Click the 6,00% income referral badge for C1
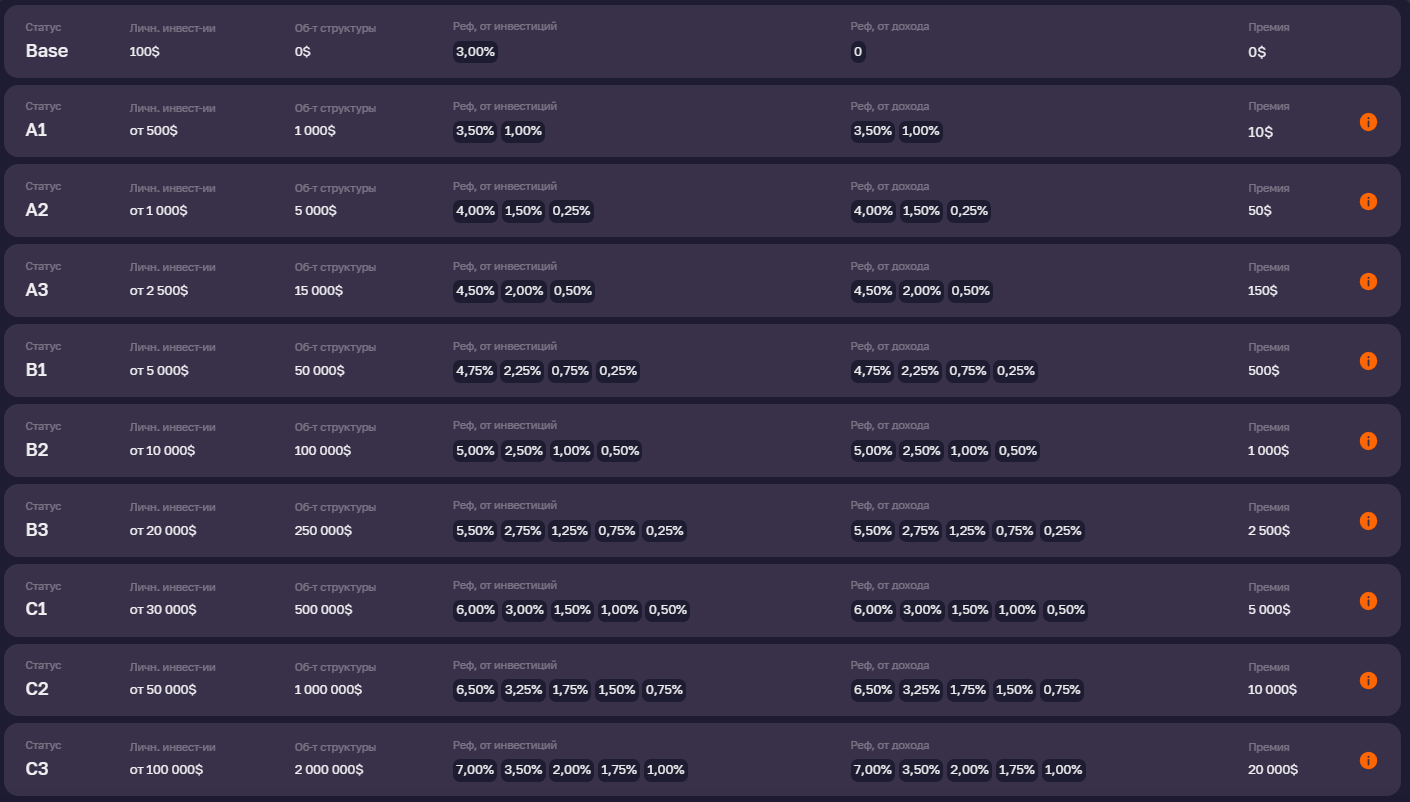 point(873,610)
